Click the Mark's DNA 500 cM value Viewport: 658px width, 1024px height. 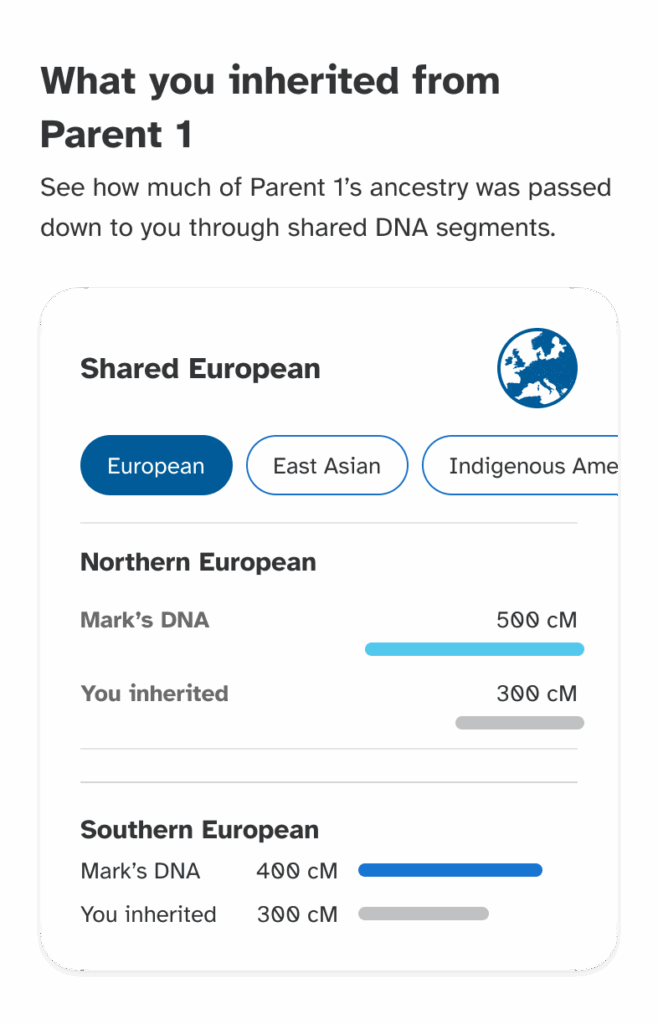click(536, 620)
